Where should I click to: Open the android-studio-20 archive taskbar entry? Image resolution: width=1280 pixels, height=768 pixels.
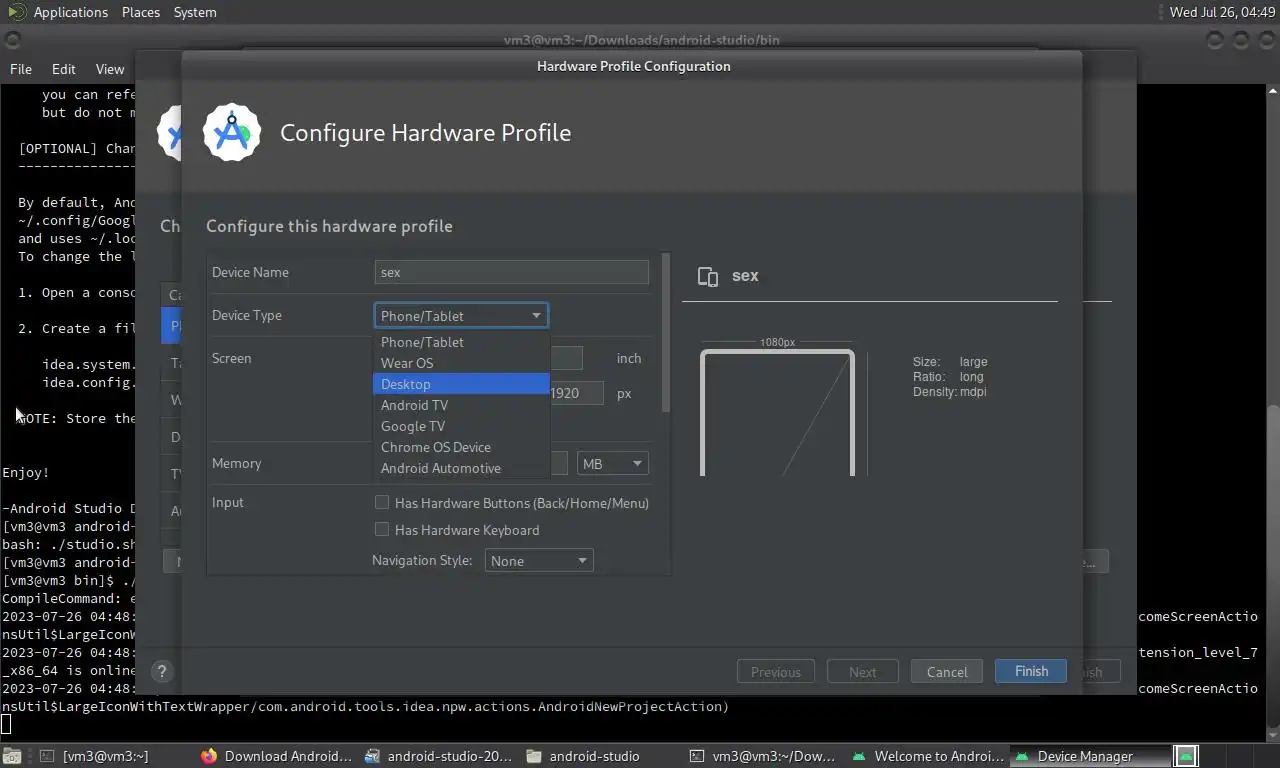(x=440, y=756)
